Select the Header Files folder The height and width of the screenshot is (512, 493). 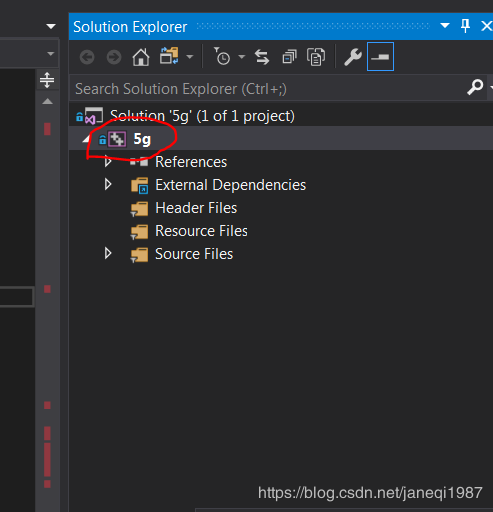196,208
